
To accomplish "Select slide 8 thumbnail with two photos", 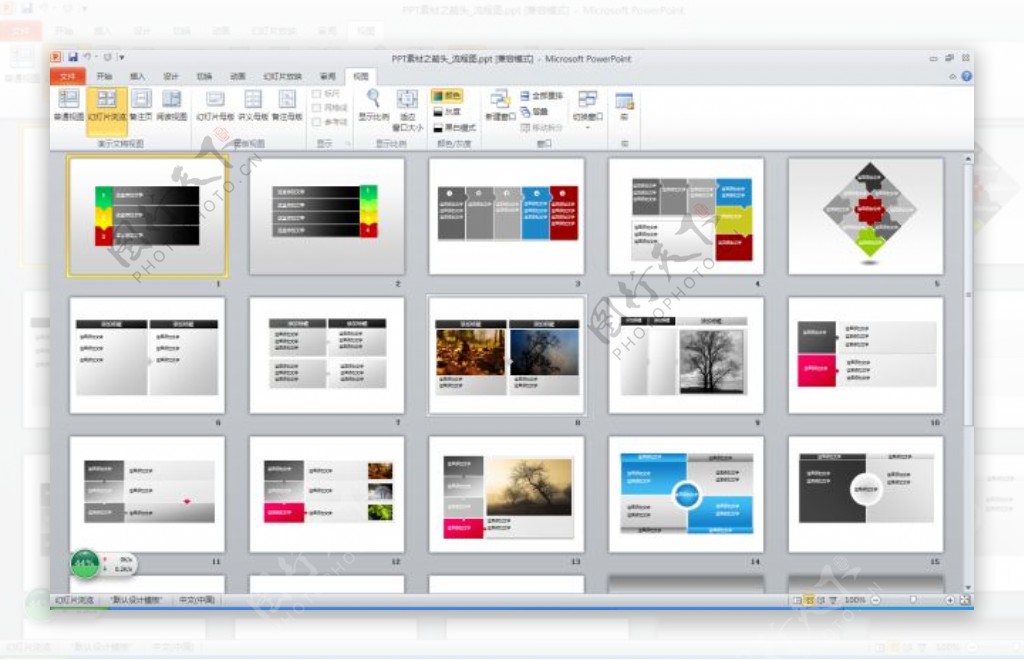I will 507,355.
